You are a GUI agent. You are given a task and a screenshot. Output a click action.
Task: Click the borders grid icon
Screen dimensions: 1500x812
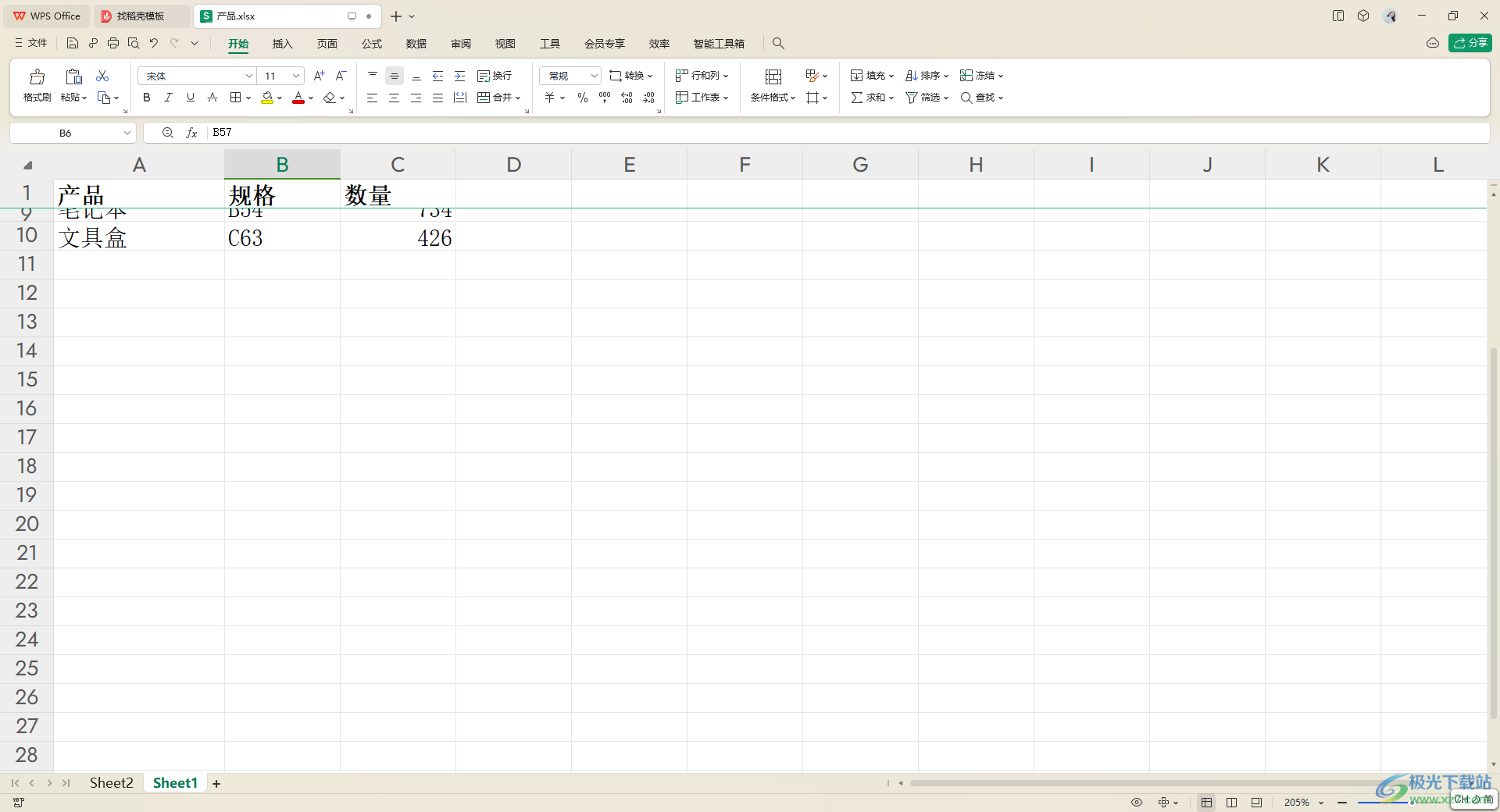click(235, 98)
